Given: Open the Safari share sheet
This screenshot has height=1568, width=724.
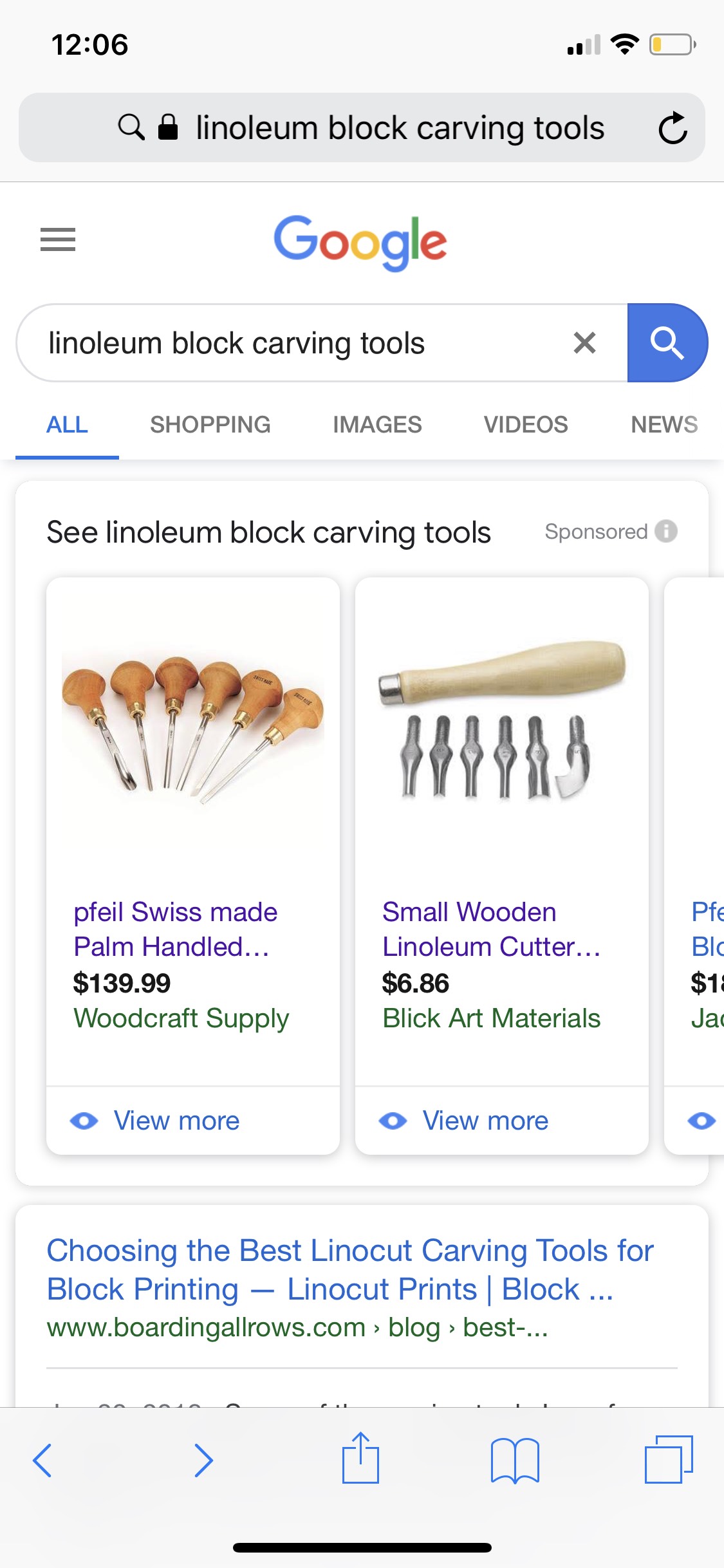Looking at the screenshot, I should [x=360, y=1459].
